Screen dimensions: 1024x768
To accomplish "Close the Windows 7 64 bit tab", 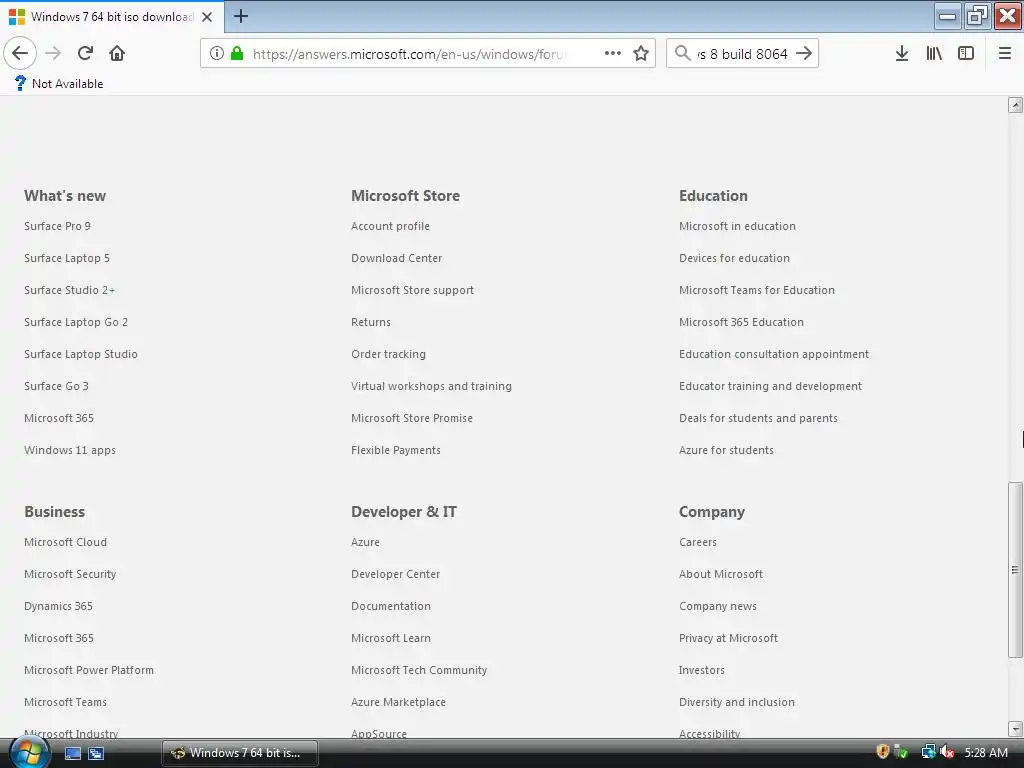I will [x=207, y=17].
